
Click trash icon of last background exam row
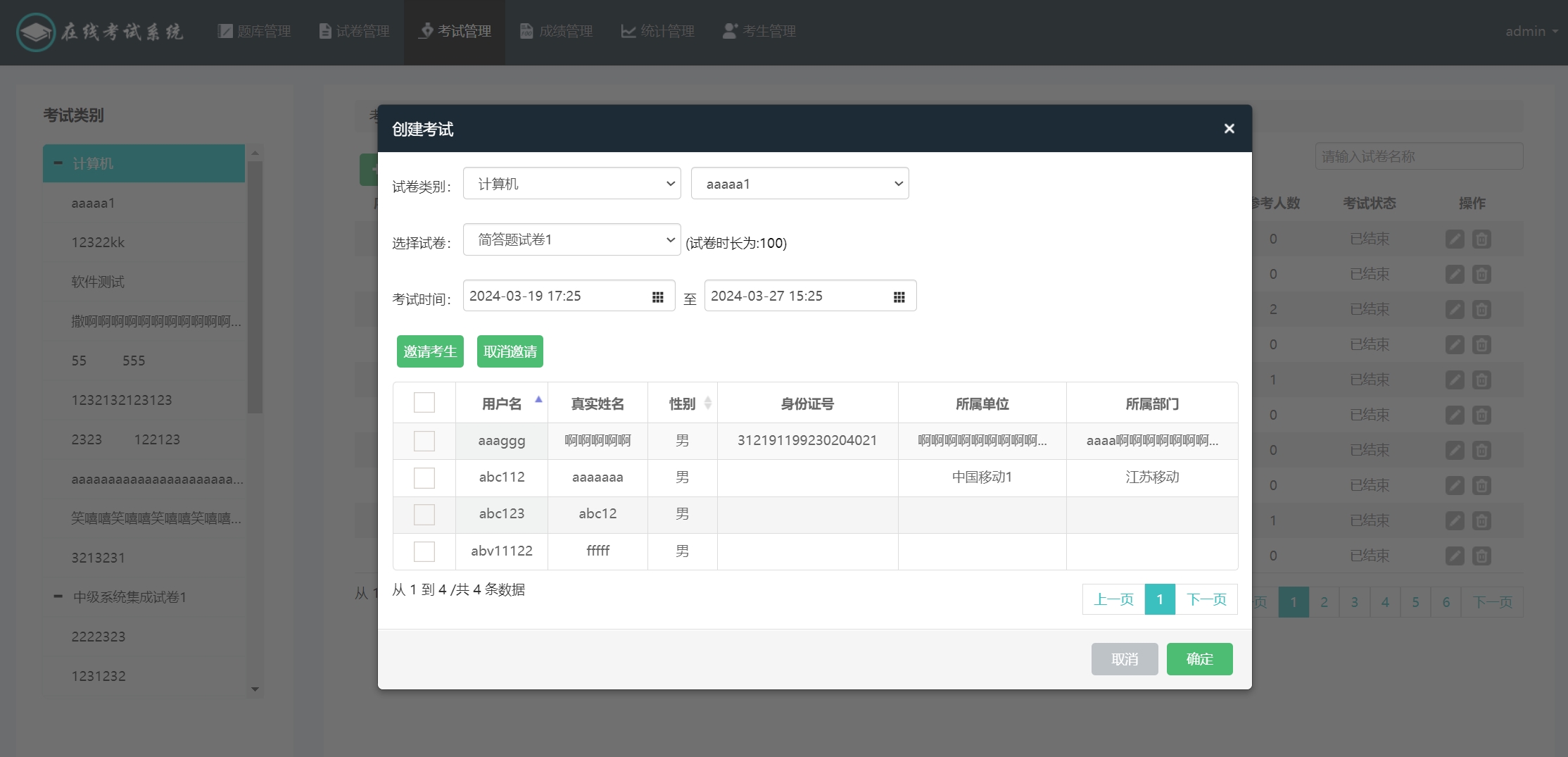click(x=1481, y=556)
